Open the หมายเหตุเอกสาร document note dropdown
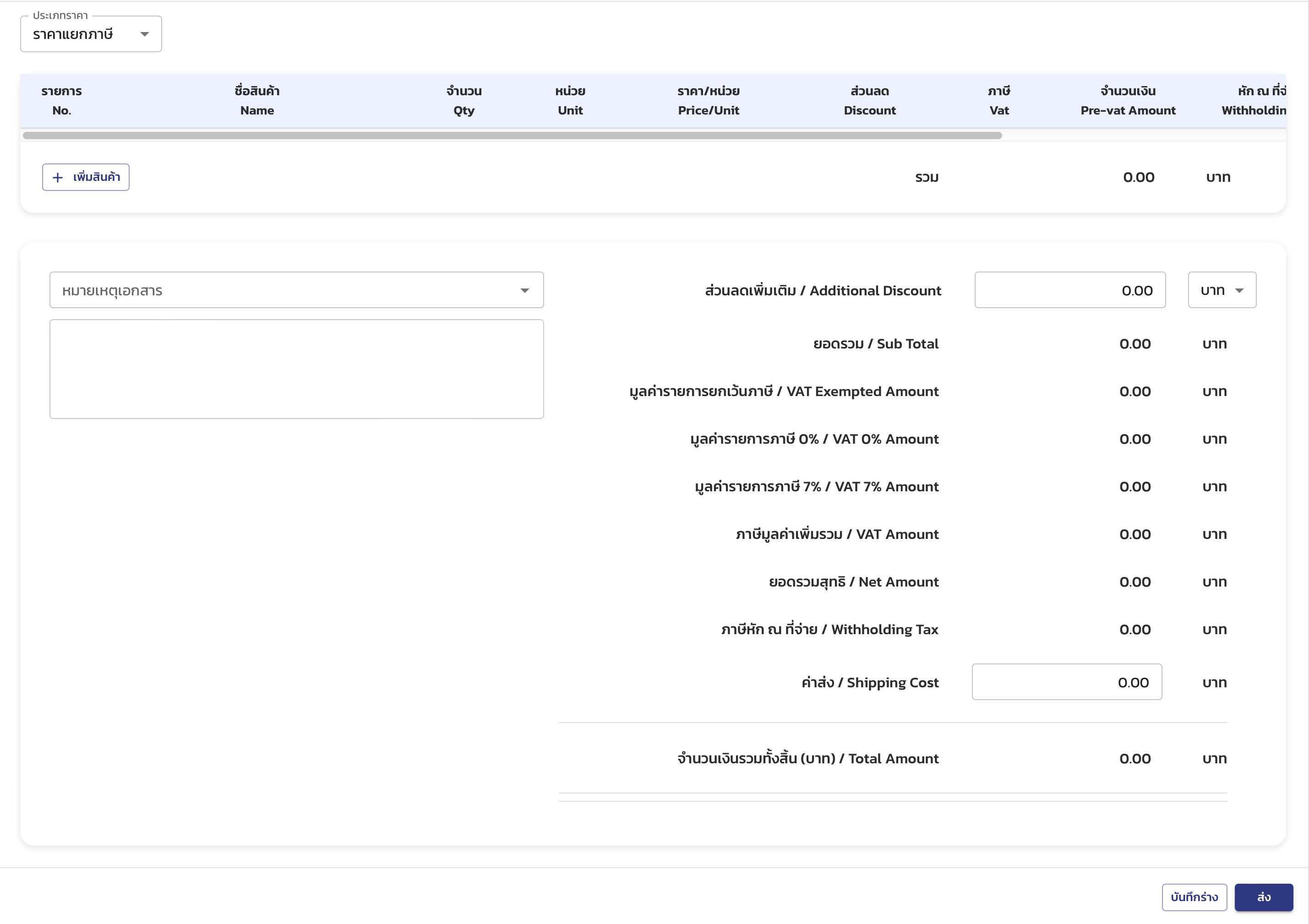This screenshot has width=1309, height=924. coord(296,290)
